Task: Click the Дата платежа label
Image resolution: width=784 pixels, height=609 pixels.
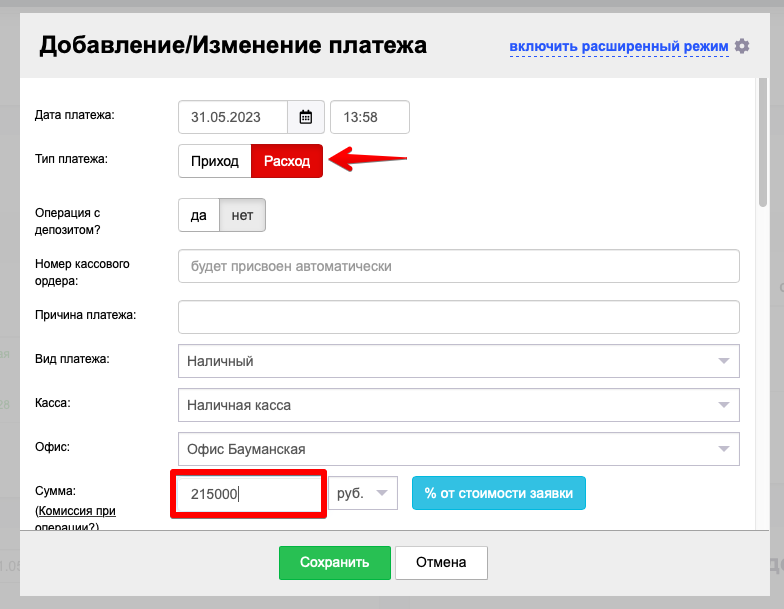Action: point(74,115)
